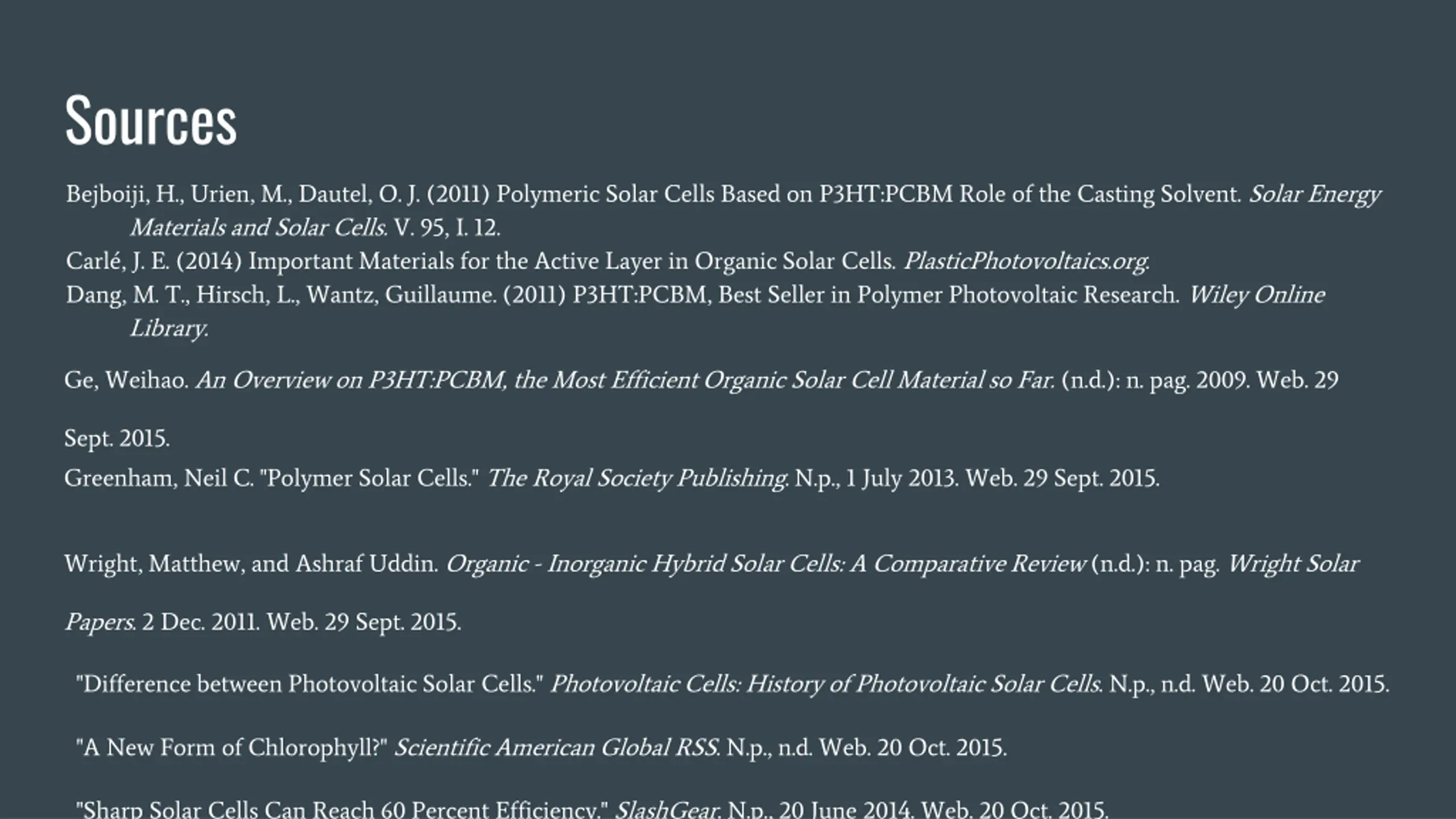Click the Wright, Matthew, and Ashraf Uddin text

coord(251,564)
